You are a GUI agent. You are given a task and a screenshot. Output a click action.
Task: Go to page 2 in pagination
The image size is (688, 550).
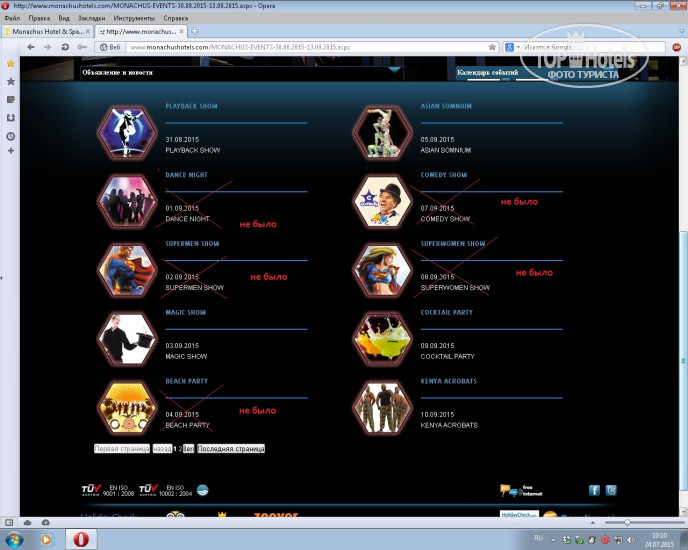[x=180, y=449]
